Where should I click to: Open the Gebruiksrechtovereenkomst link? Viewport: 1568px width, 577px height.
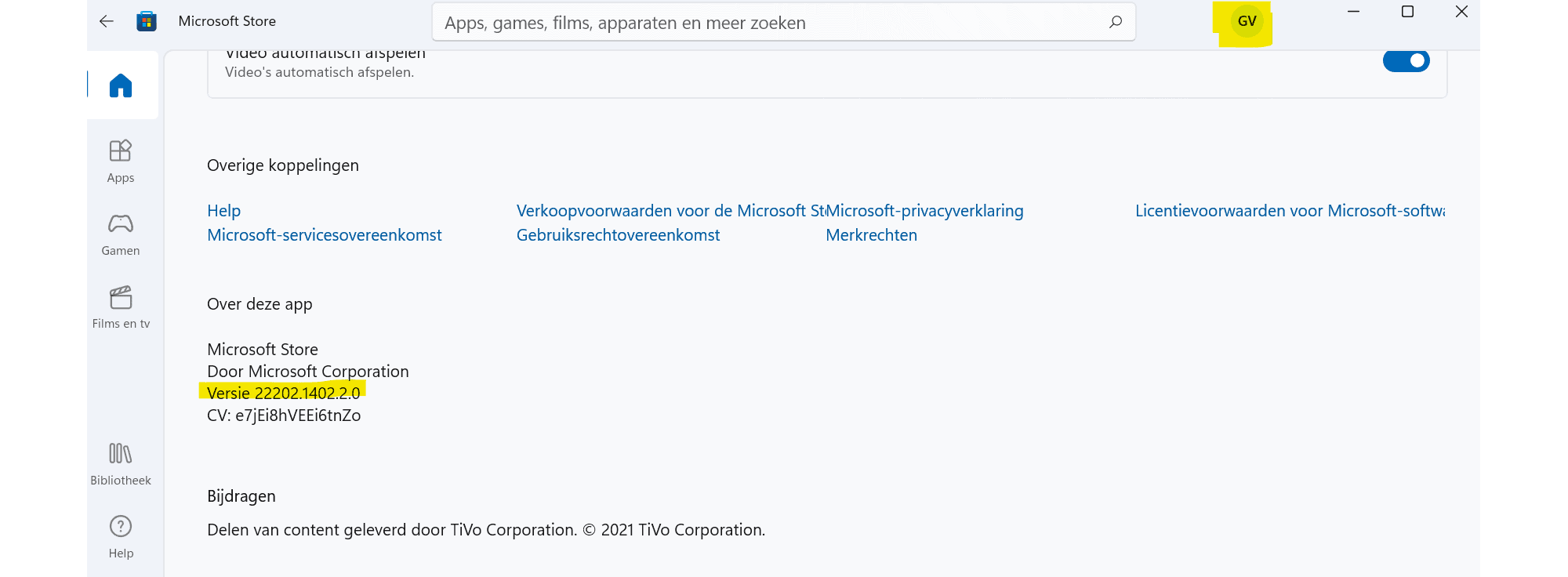(618, 235)
